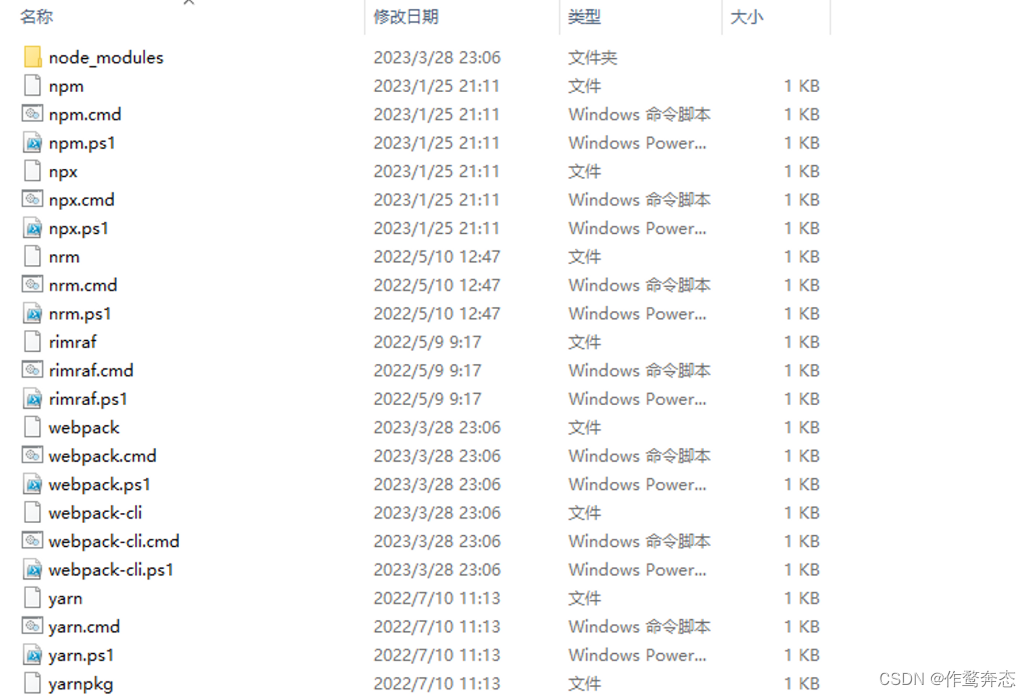Click the webpack file icon

32,427
